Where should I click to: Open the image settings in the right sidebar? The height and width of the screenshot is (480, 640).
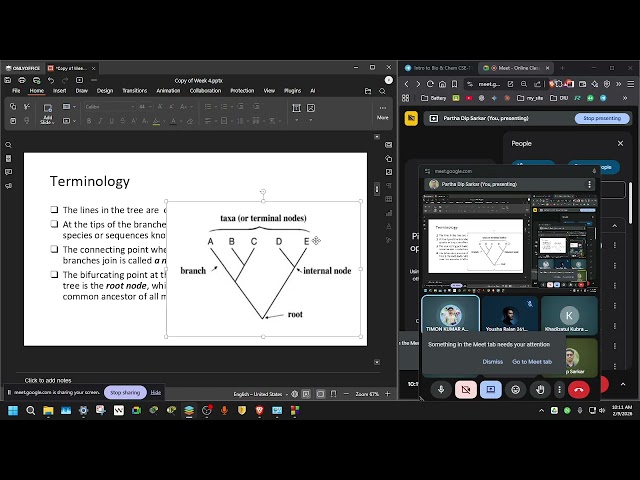coord(389,172)
